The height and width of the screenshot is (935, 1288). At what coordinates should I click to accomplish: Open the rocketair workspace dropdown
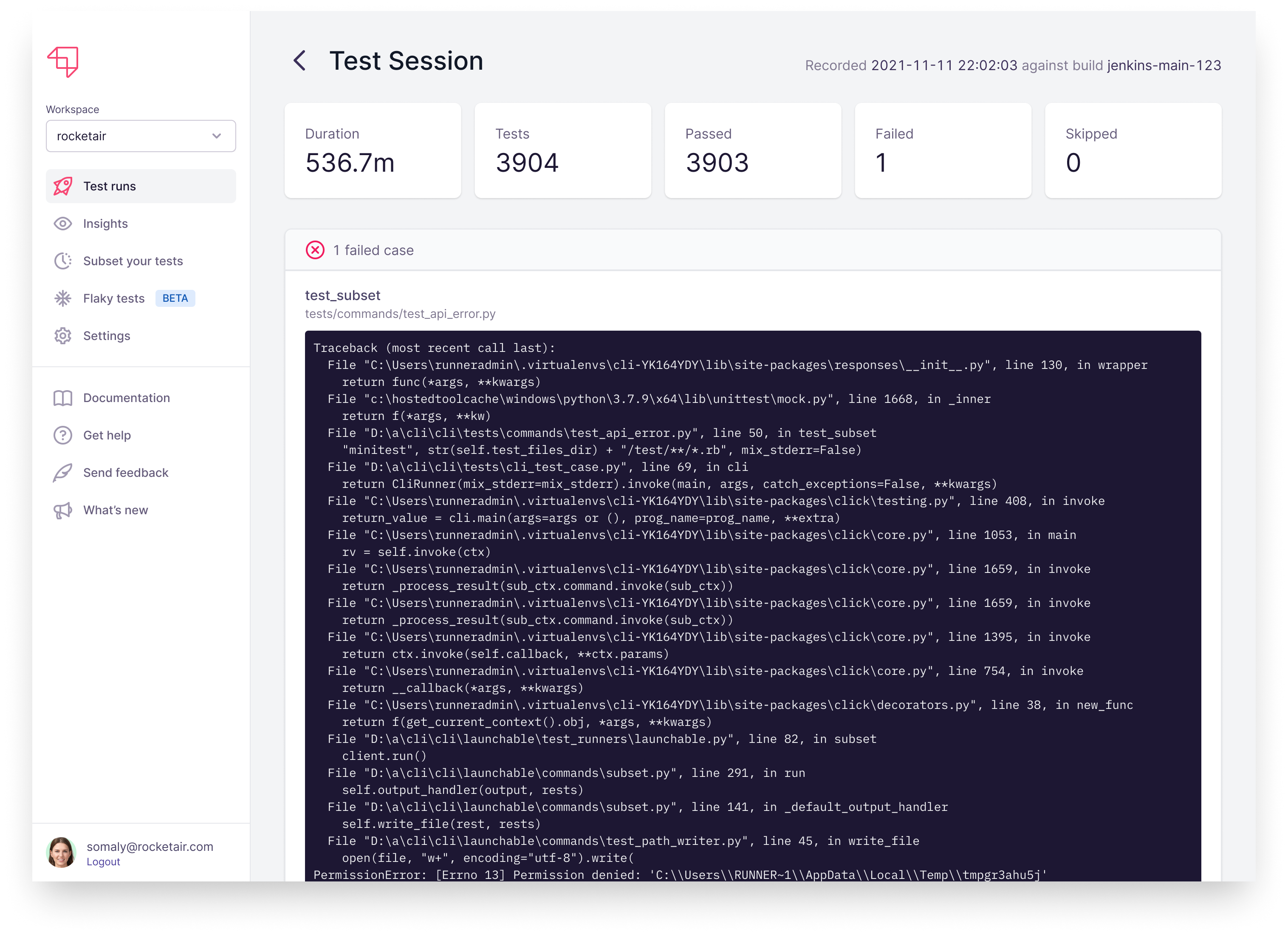point(141,136)
